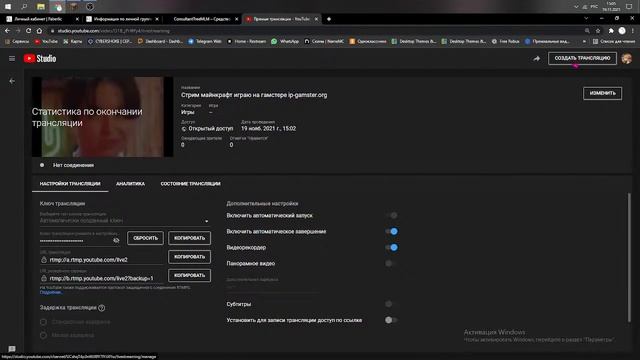The width and height of the screenshot is (640, 360).
Task: Close the Прямые трансляции YouTube tab
Action: pyautogui.click(x=316, y=19)
